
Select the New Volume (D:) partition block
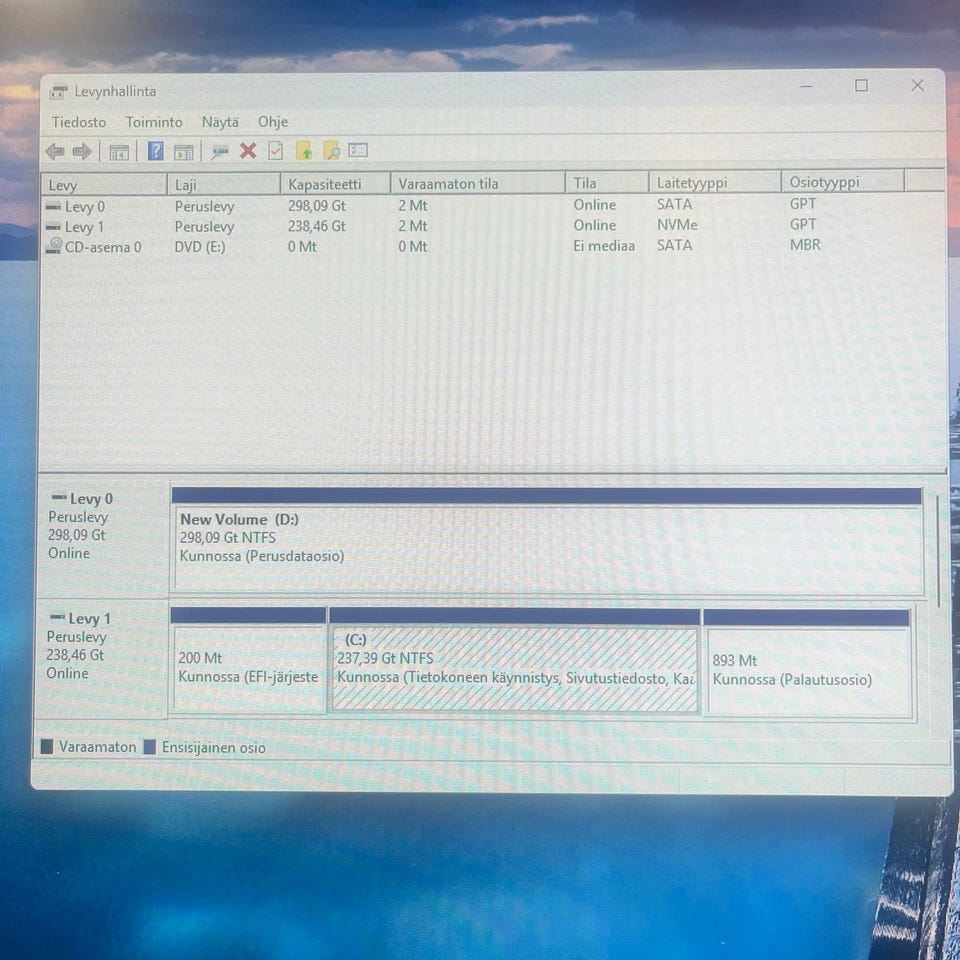pos(547,541)
